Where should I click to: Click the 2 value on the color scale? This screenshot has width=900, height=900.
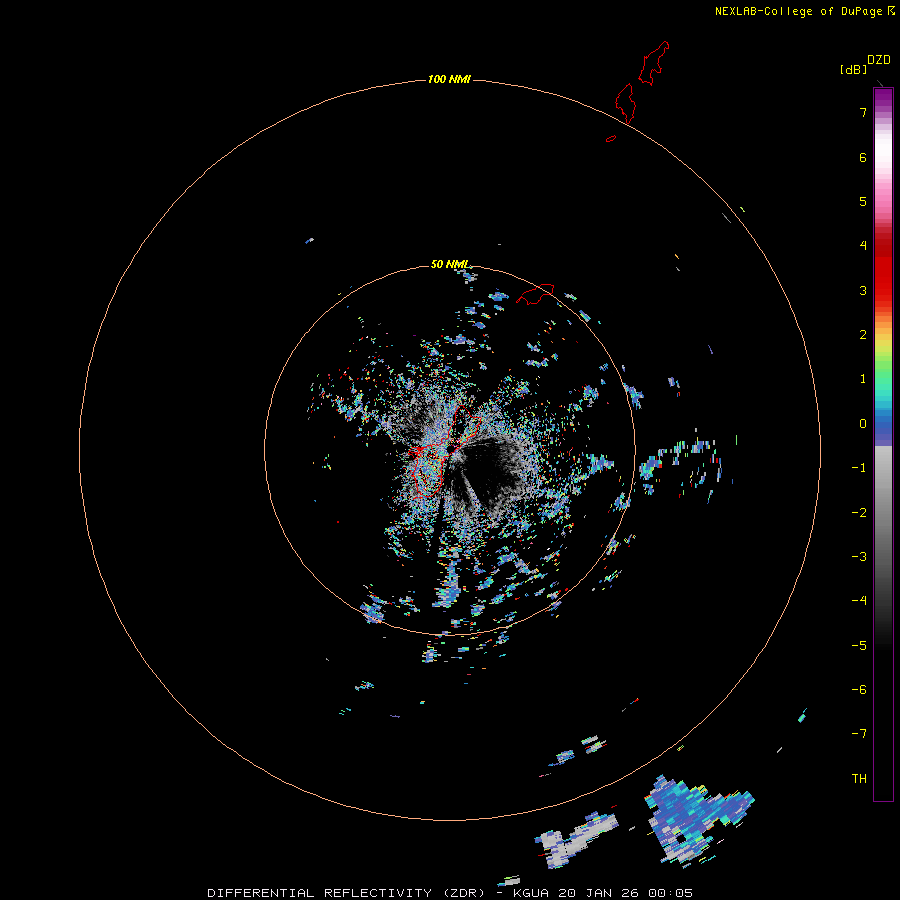(863, 335)
